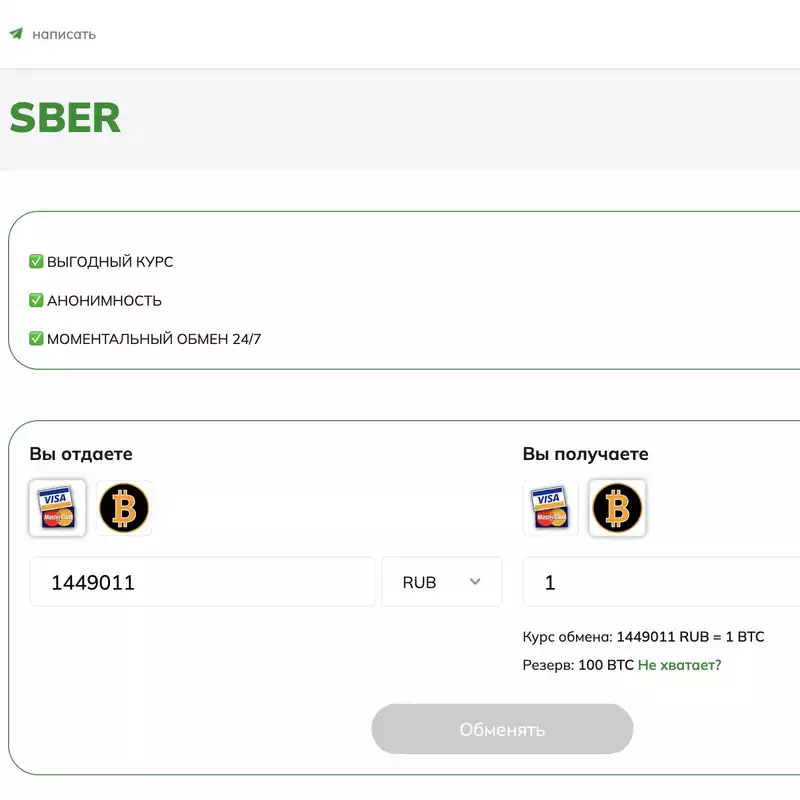The width and height of the screenshot is (800, 800).
Task: Select Bitcoin under "Вы отдаете"
Action: tap(124, 508)
